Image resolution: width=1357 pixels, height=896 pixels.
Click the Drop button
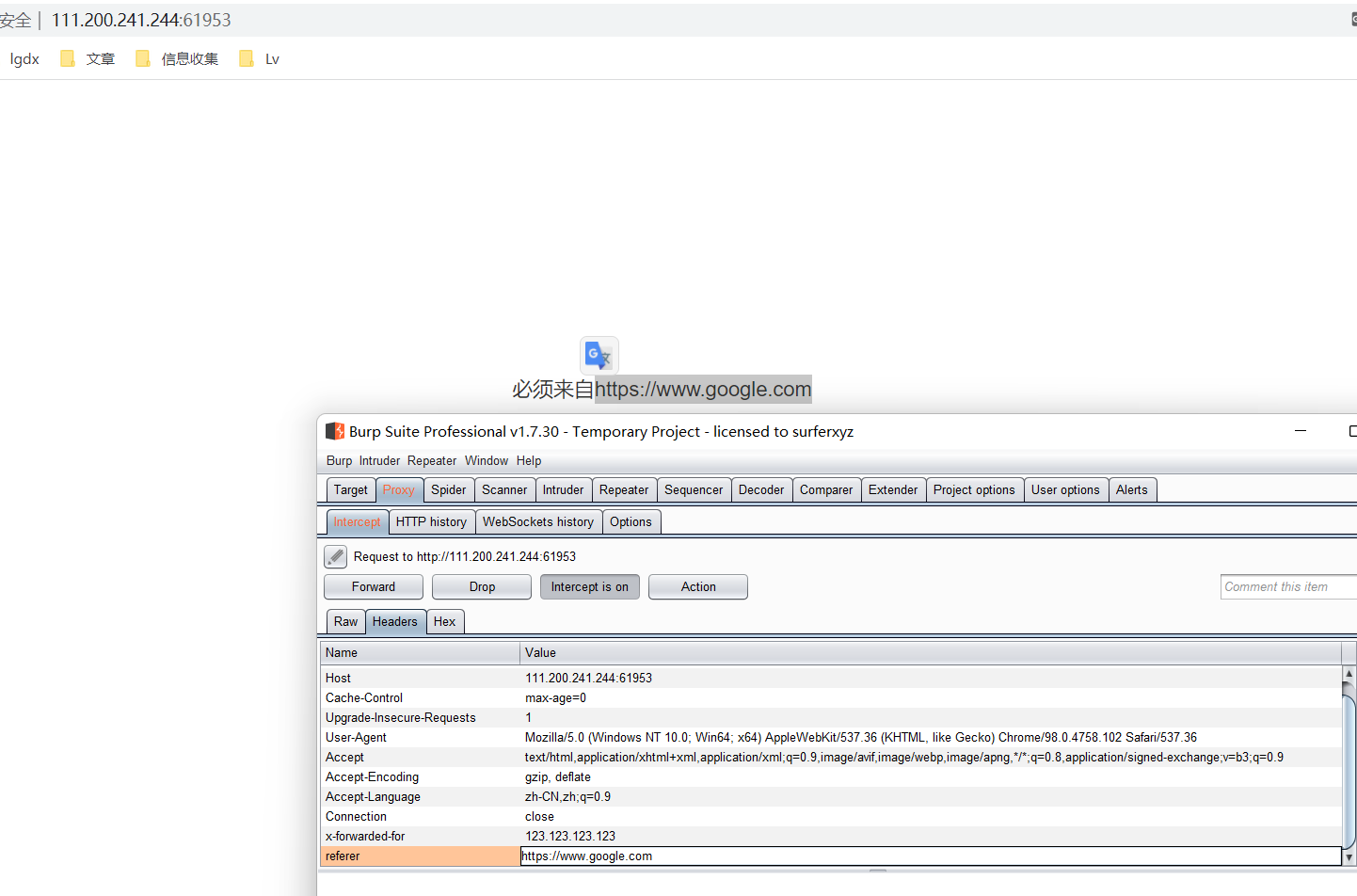point(482,586)
